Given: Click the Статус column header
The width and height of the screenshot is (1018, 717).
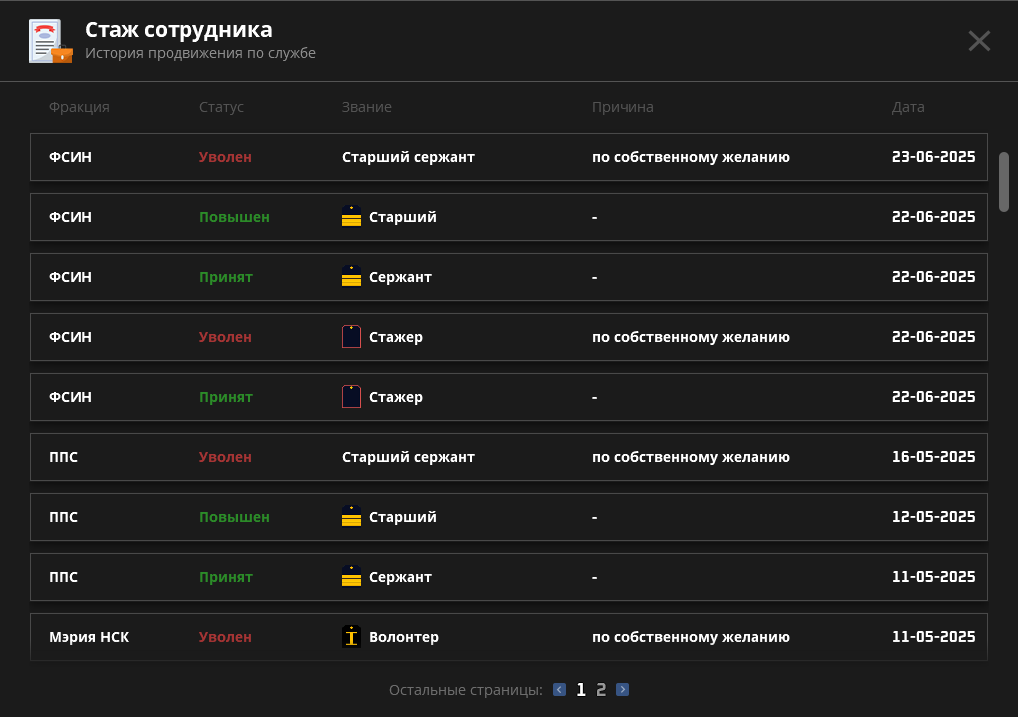Looking at the screenshot, I should pyautogui.click(x=221, y=107).
